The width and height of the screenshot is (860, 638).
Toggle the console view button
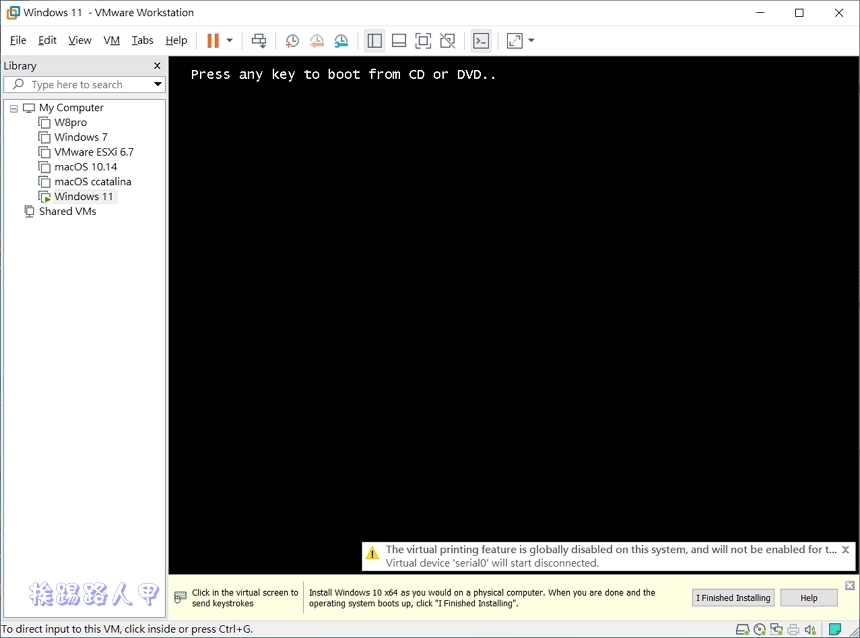pyautogui.click(x=481, y=40)
